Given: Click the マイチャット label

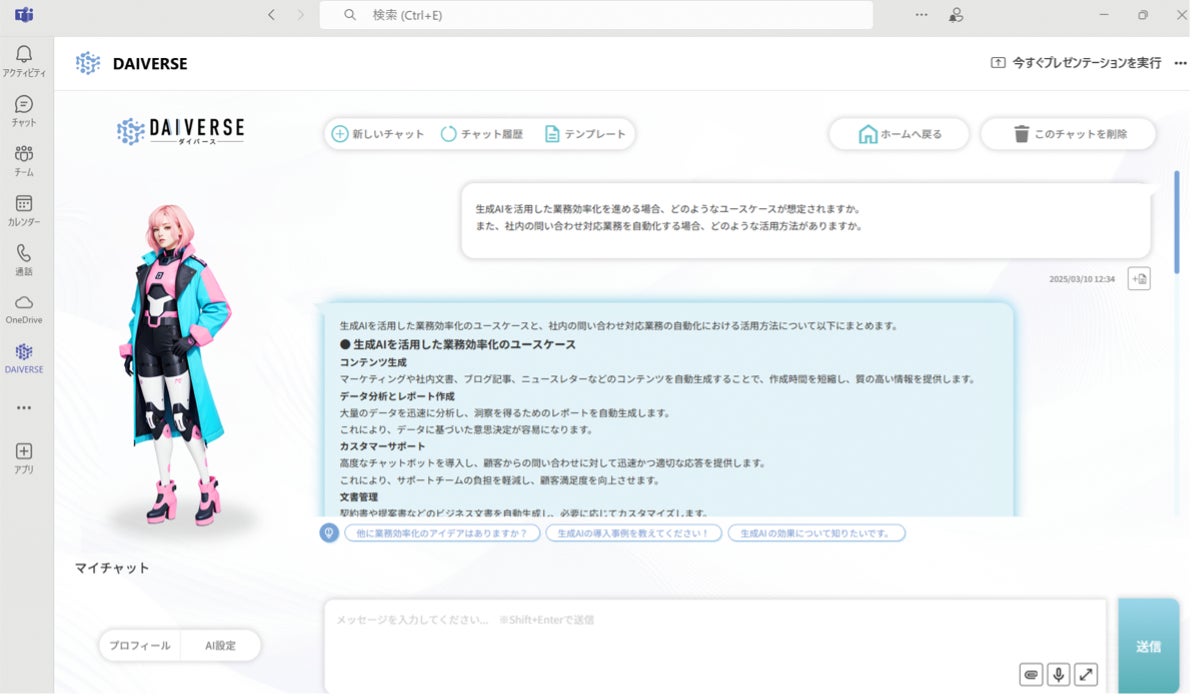Looking at the screenshot, I should (112, 568).
